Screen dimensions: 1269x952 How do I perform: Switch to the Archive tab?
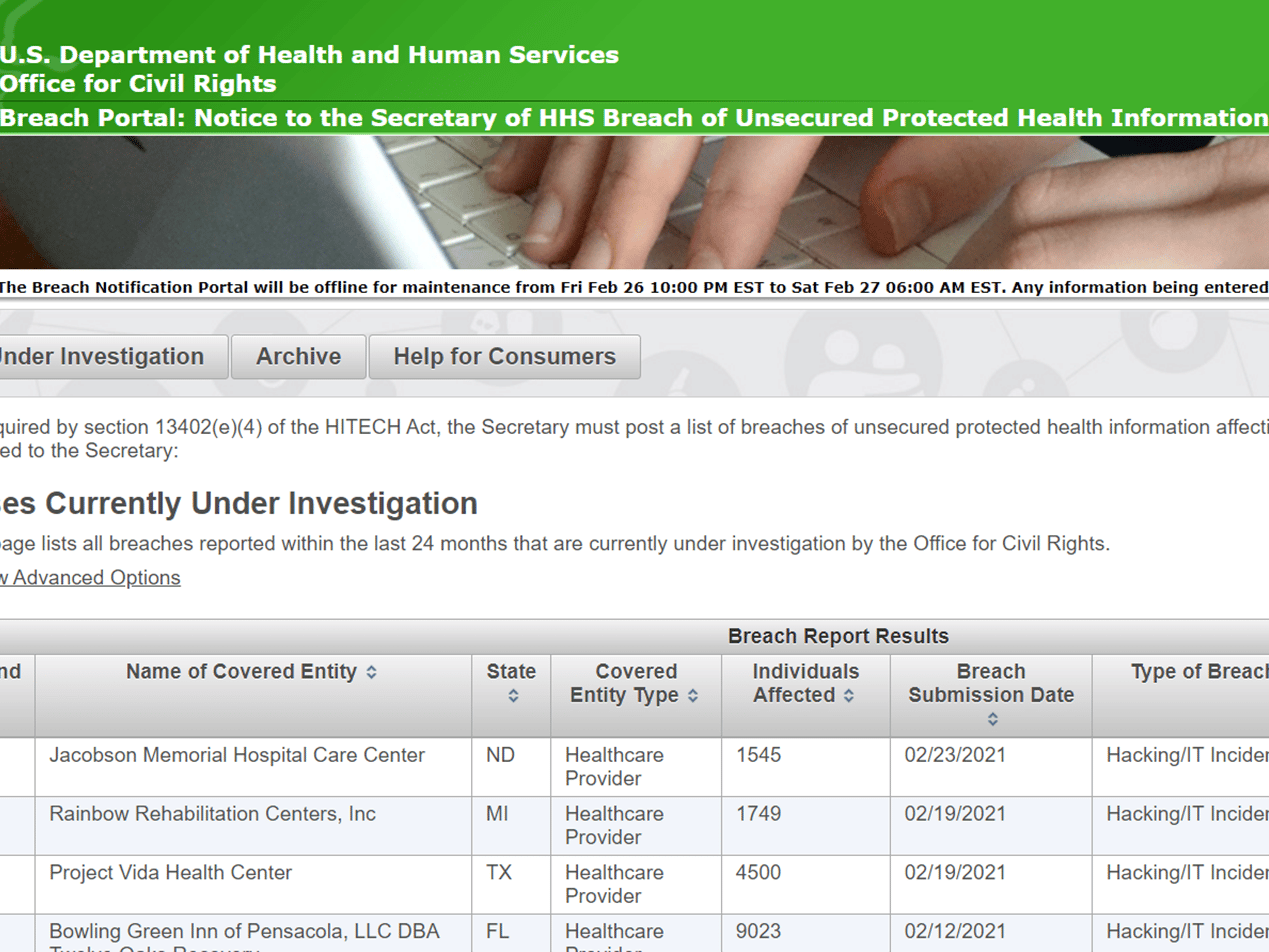(x=298, y=357)
